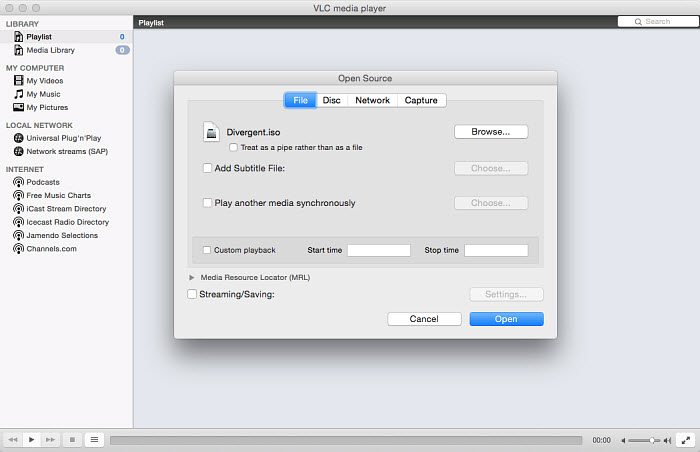Open Media Library icon in sidebar
Image resolution: width=700 pixels, height=452 pixels.
pos(18,50)
